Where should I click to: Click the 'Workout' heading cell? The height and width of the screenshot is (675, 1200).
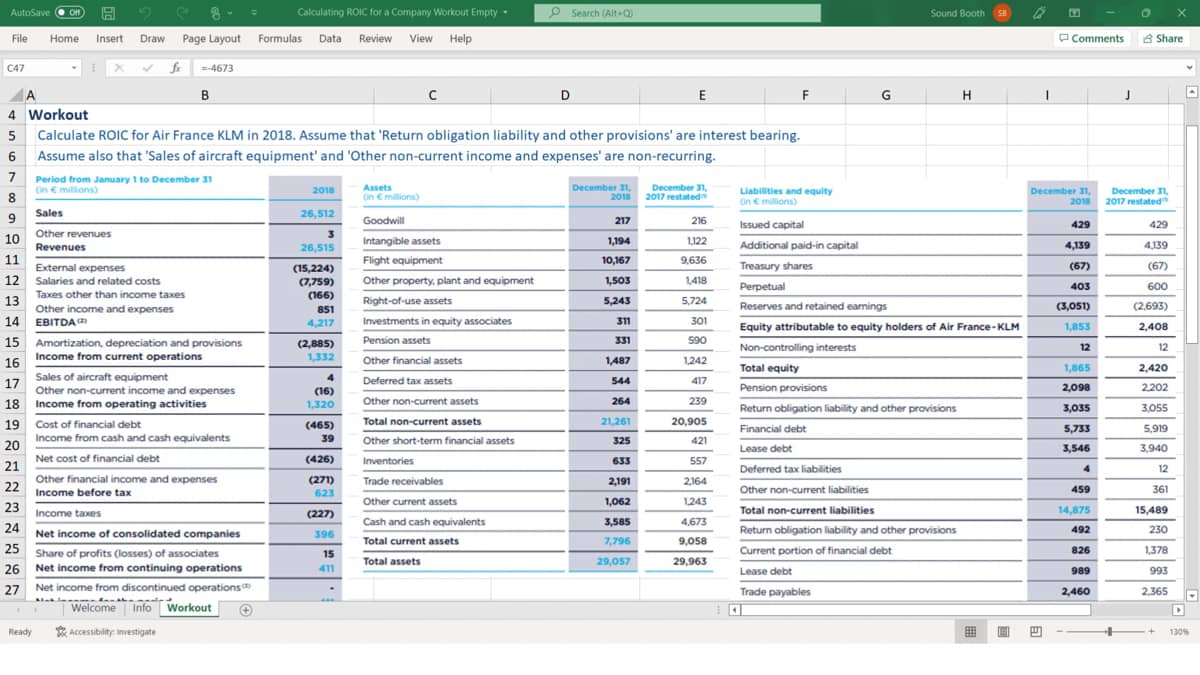59,114
